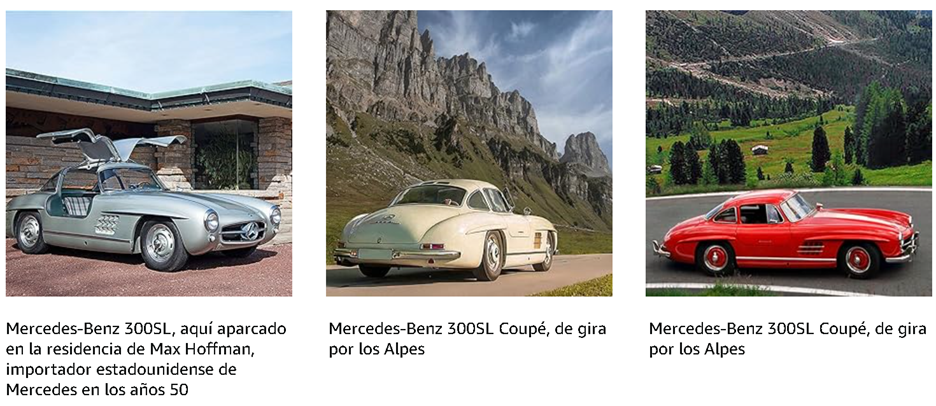Click the silver car's rear wheel
936x406 pixels.
29,232
